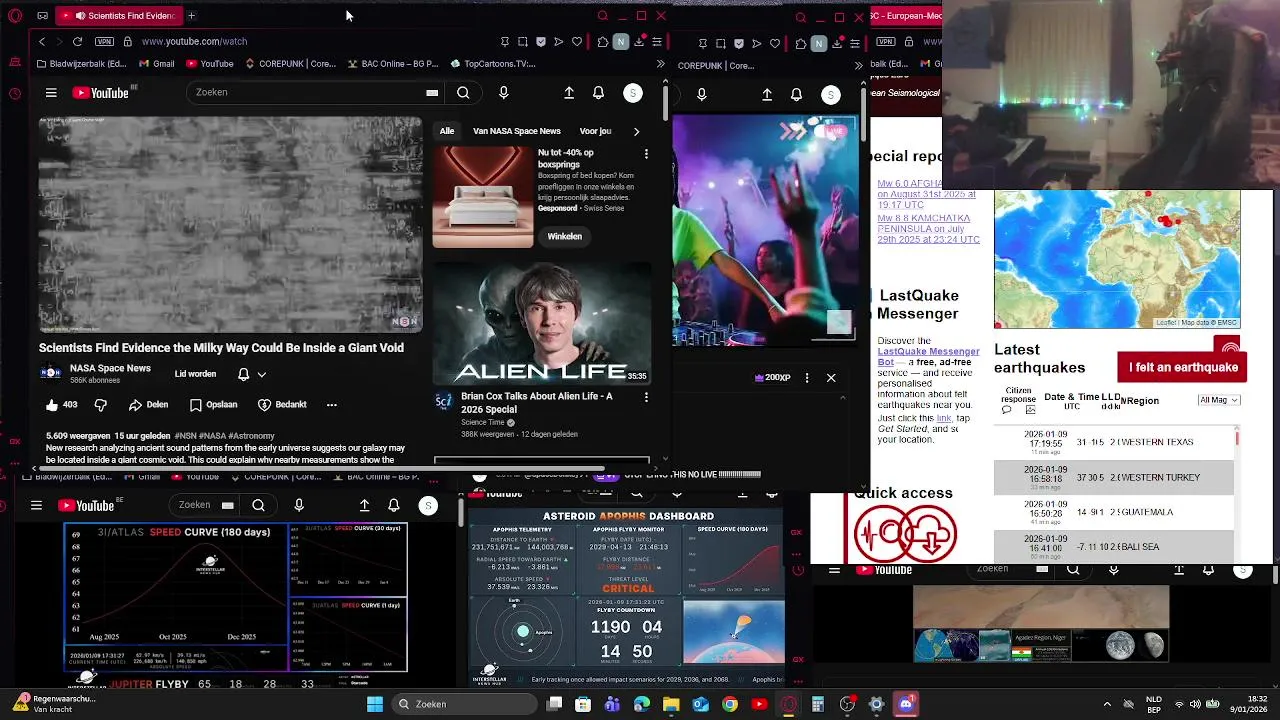1280x720 pixels.
Task: Open Discord from the taskbar
Action: click(906, 705)
